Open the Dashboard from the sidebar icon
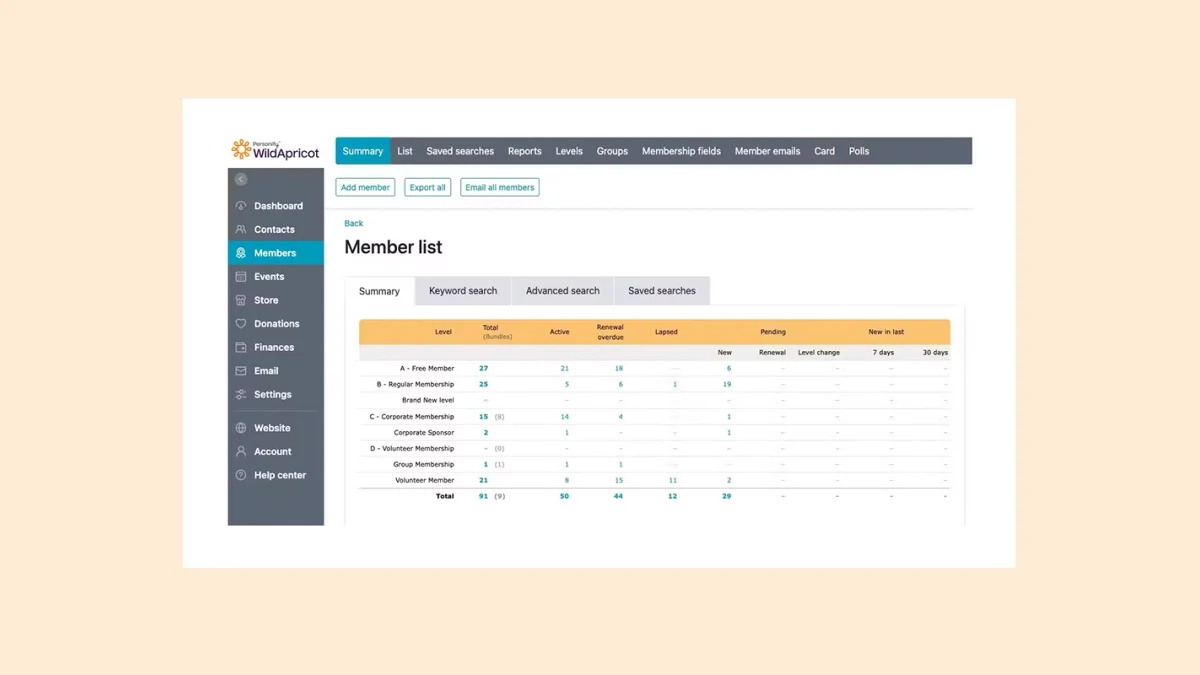The image size is (1200, 675). click(x=241, y=206)
